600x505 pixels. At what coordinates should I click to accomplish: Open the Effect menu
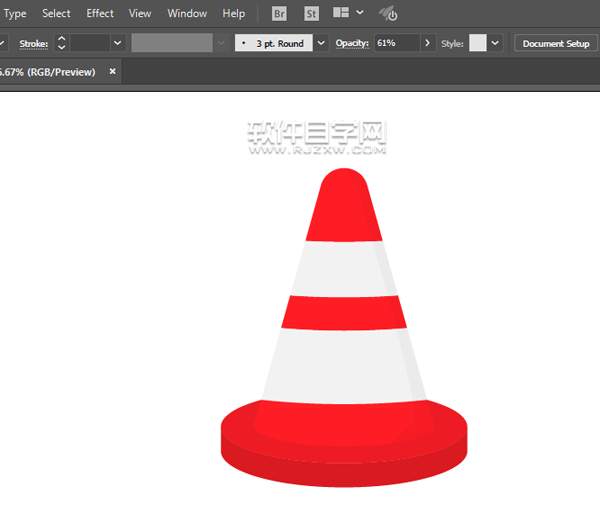click(100, 14)
